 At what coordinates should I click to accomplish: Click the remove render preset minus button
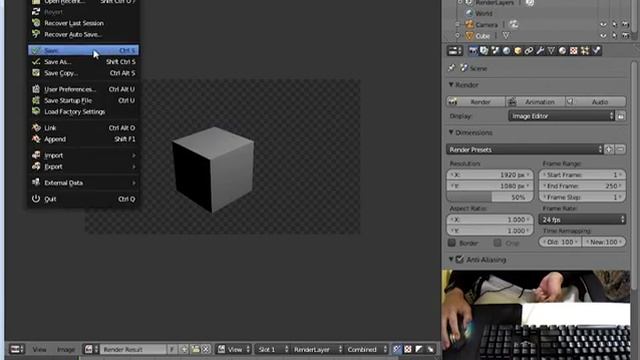coord(620,149)
